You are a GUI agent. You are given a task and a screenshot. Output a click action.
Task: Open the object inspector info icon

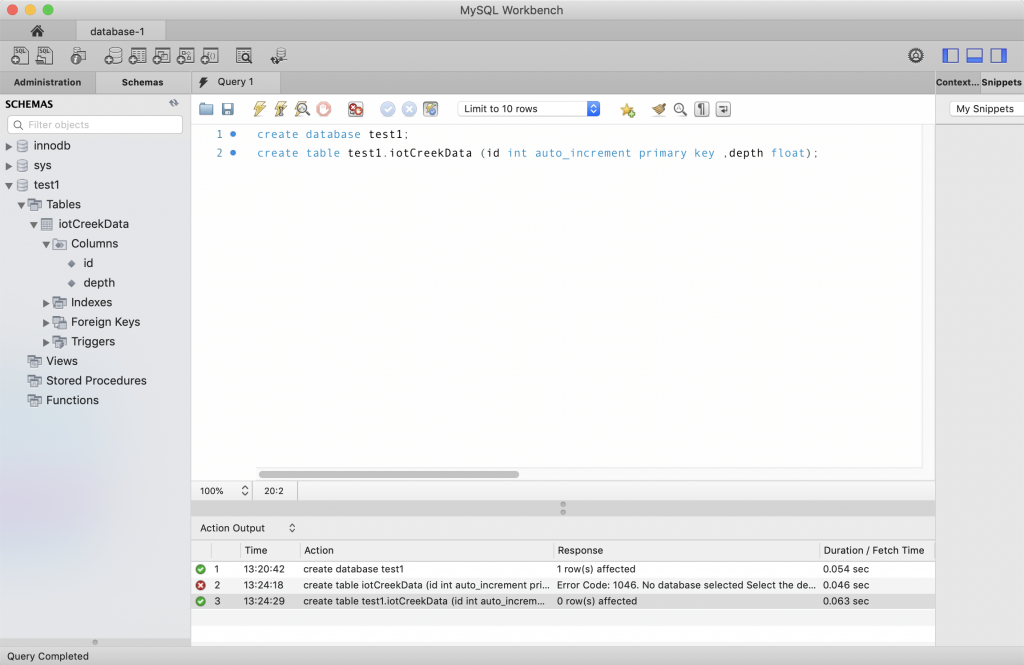pos(78,56)
